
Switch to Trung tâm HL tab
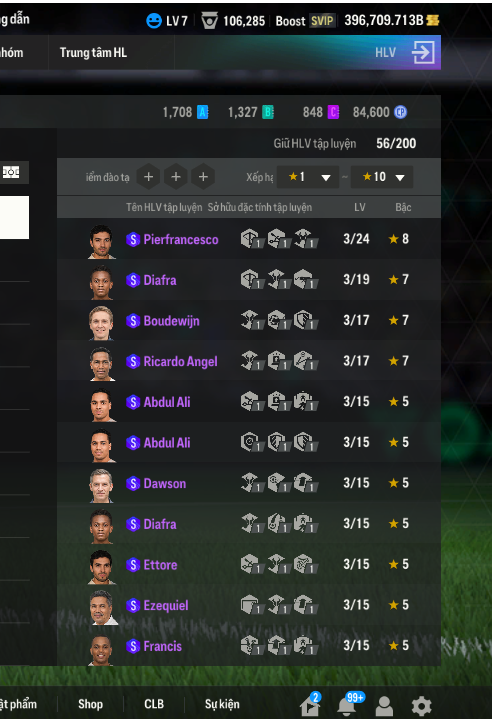pyautogui.click(x=93, y=53)
